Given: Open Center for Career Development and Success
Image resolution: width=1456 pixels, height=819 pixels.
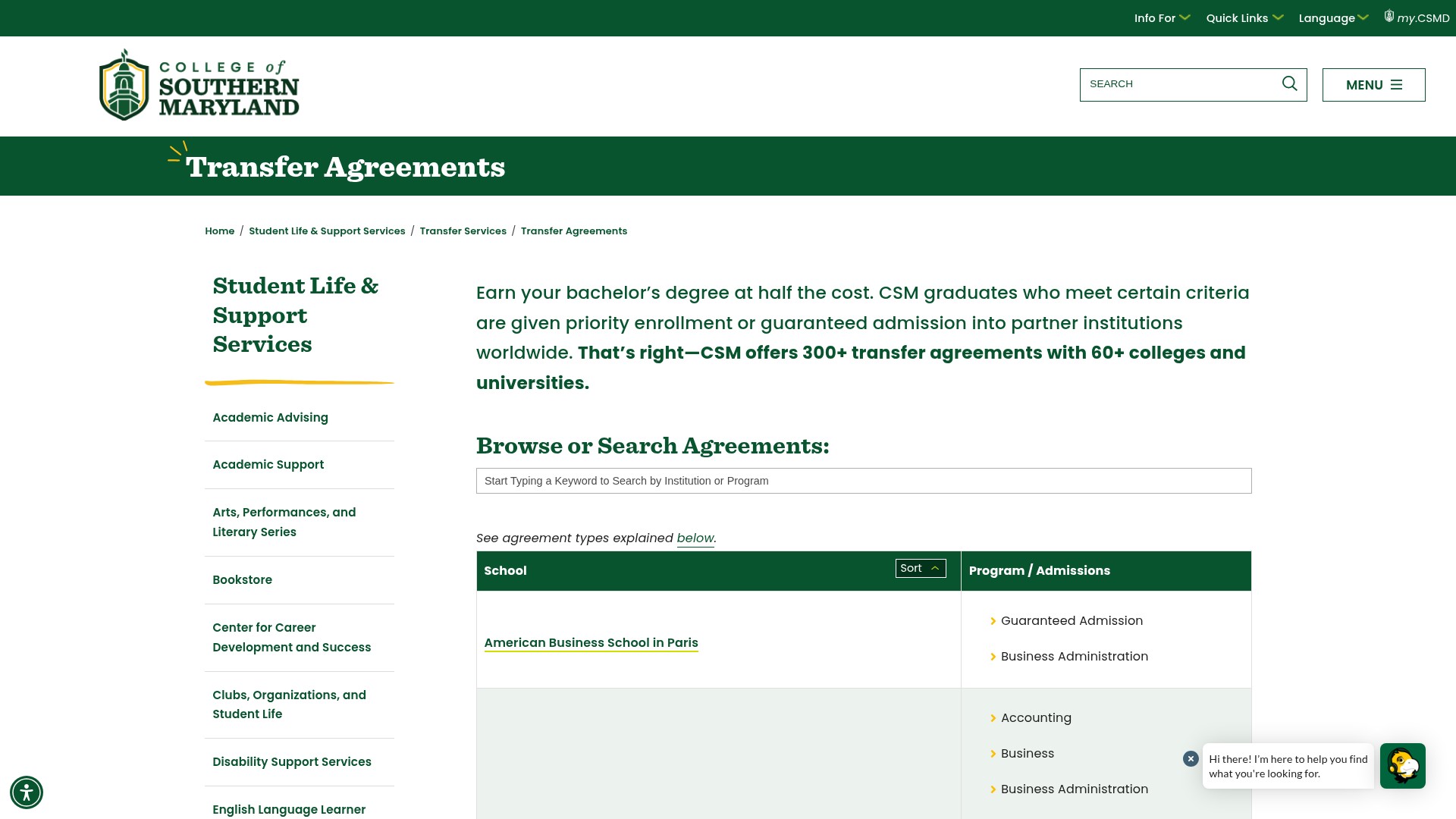Looking at the screenshot, I should coord(292,638).
